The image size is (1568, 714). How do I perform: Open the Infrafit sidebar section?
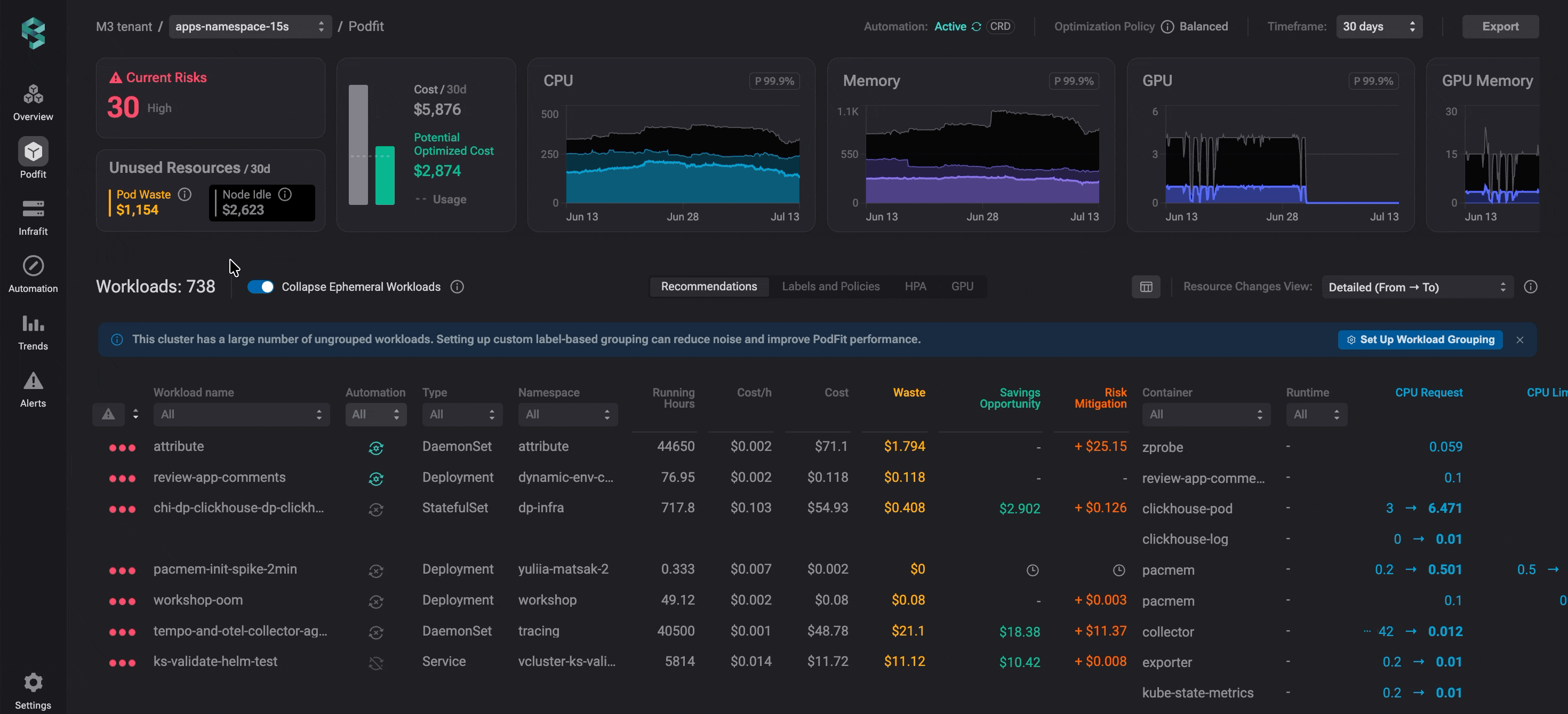tap(33, 218)
